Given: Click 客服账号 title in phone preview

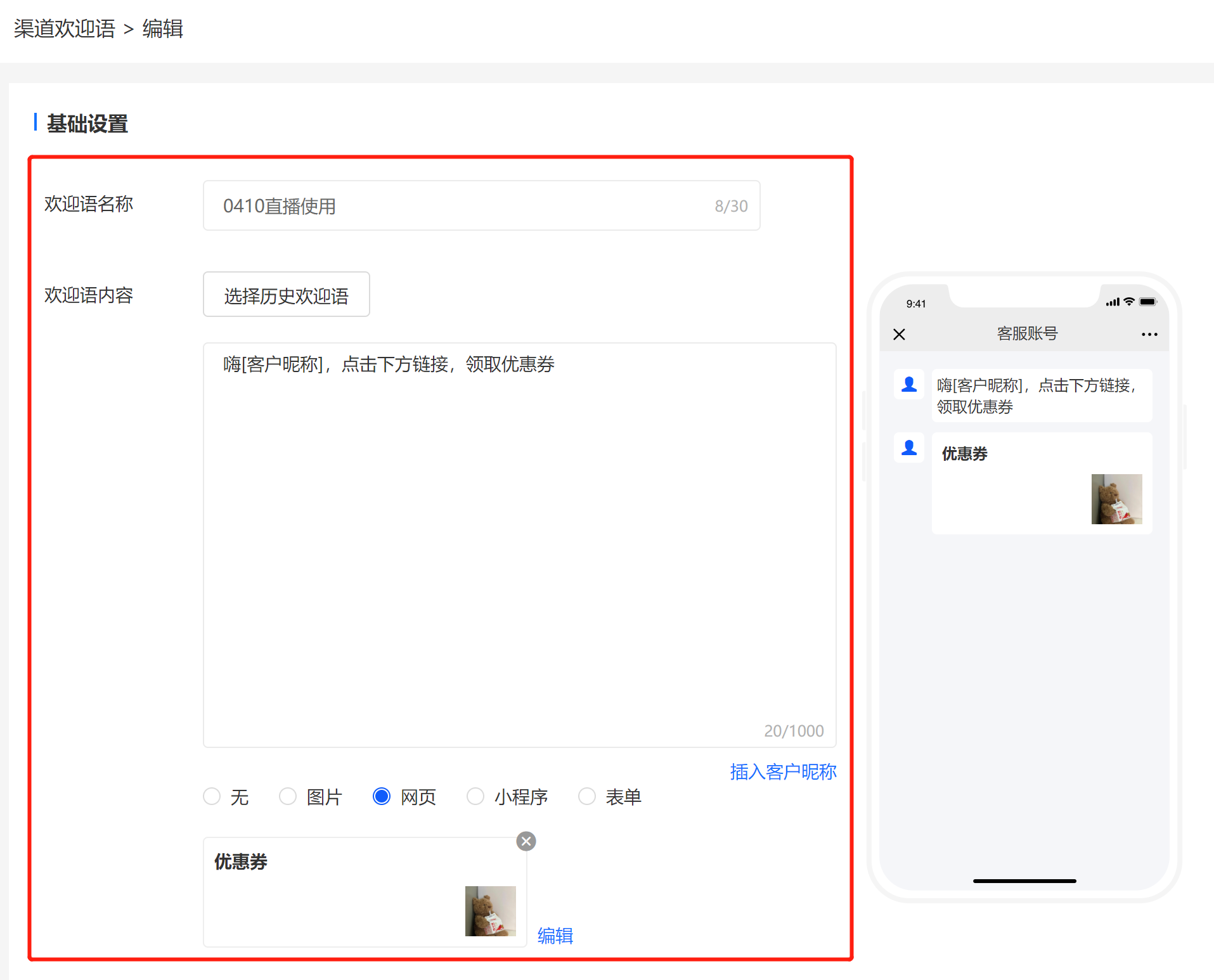Looking at the screenshot, I should [x=1028, y=333].
